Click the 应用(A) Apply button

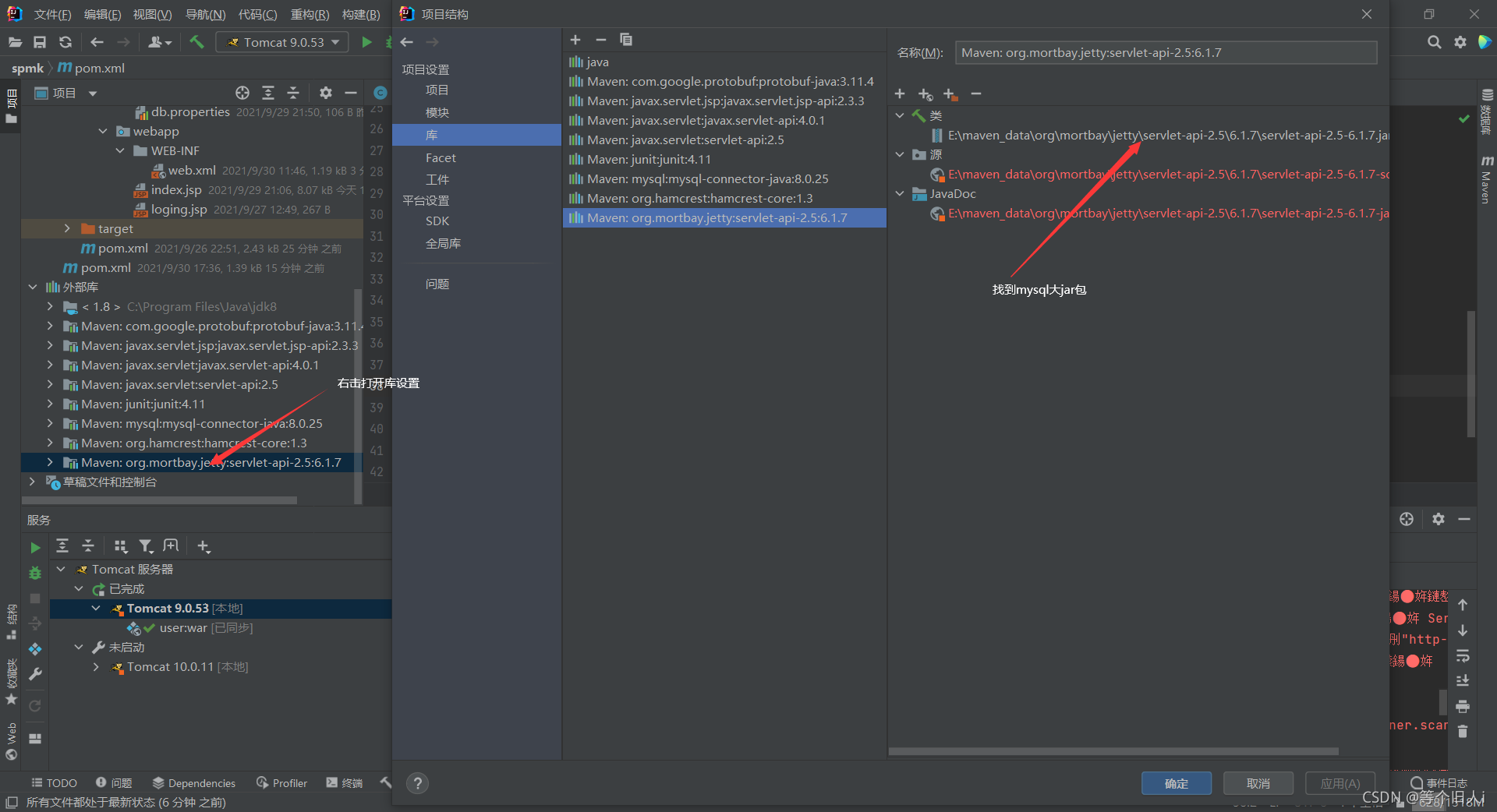1340,783
